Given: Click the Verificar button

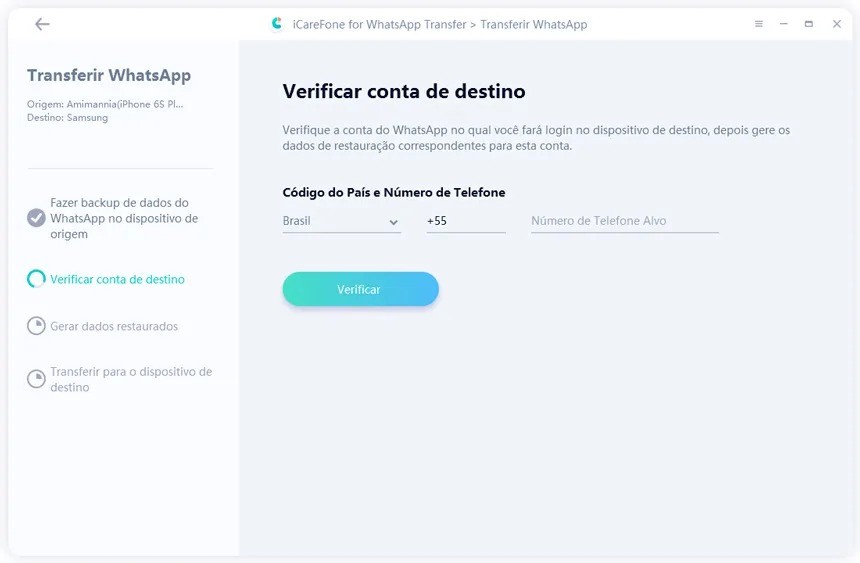Looking at the screenshot, I should tap(360, 289).
